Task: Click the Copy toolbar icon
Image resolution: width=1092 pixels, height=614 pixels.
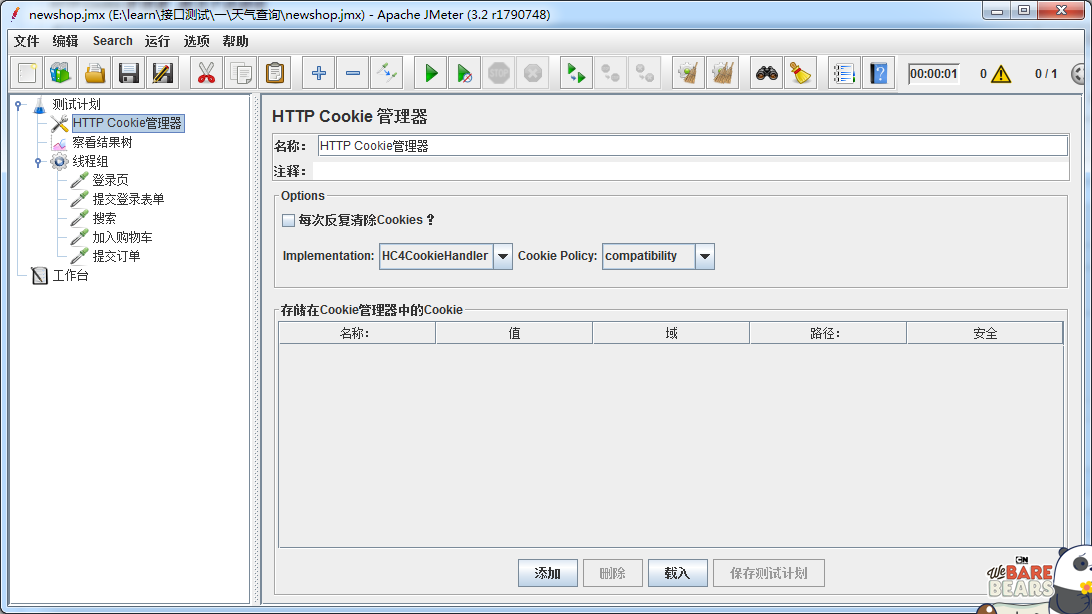Action: coord(240,73)
